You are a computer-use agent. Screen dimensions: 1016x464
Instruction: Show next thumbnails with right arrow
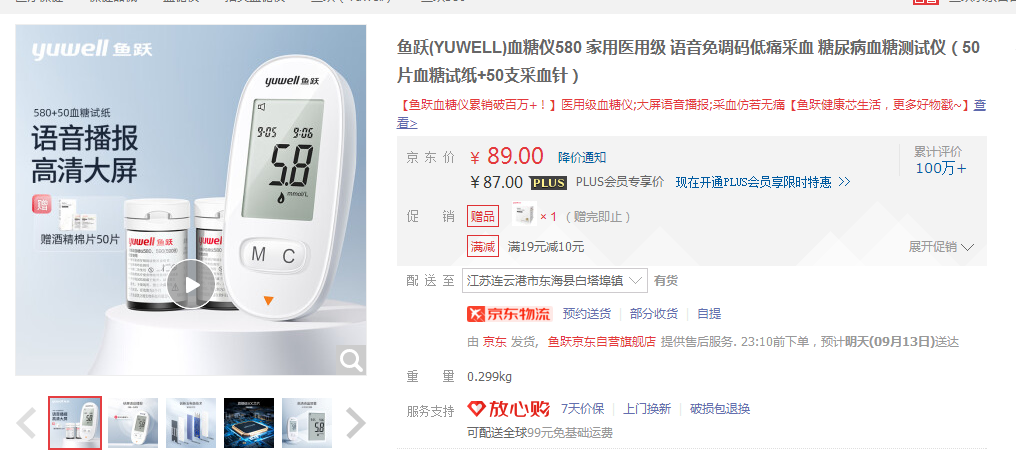point(356,424)
